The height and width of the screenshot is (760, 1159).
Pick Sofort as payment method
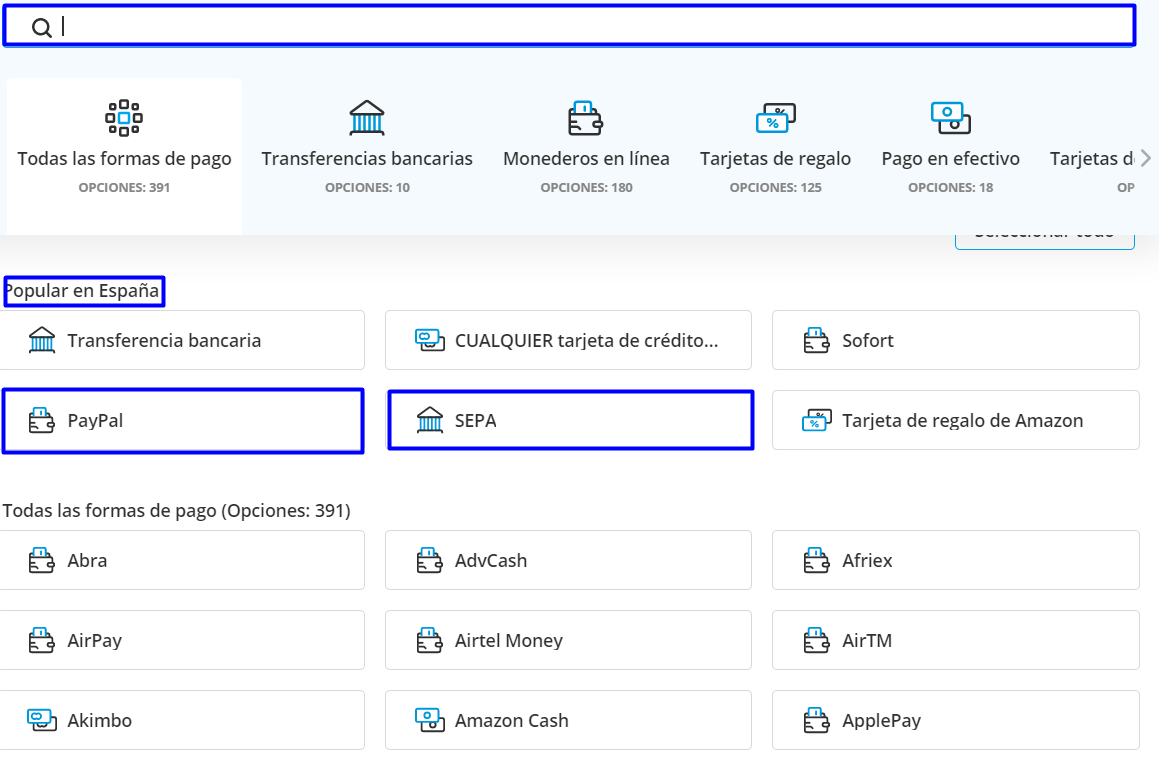(955, 340)
